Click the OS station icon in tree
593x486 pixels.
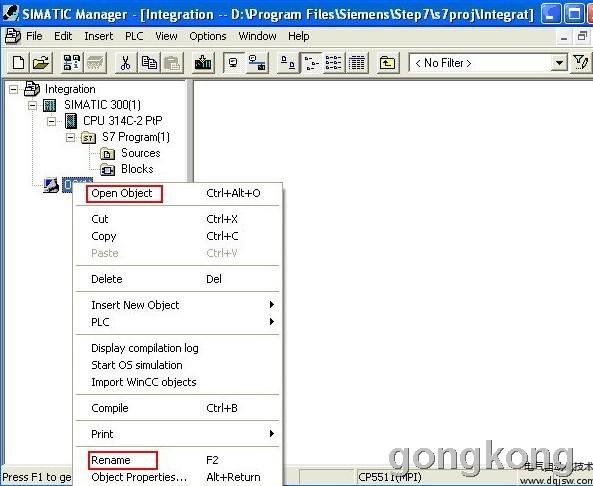point(51,185)
